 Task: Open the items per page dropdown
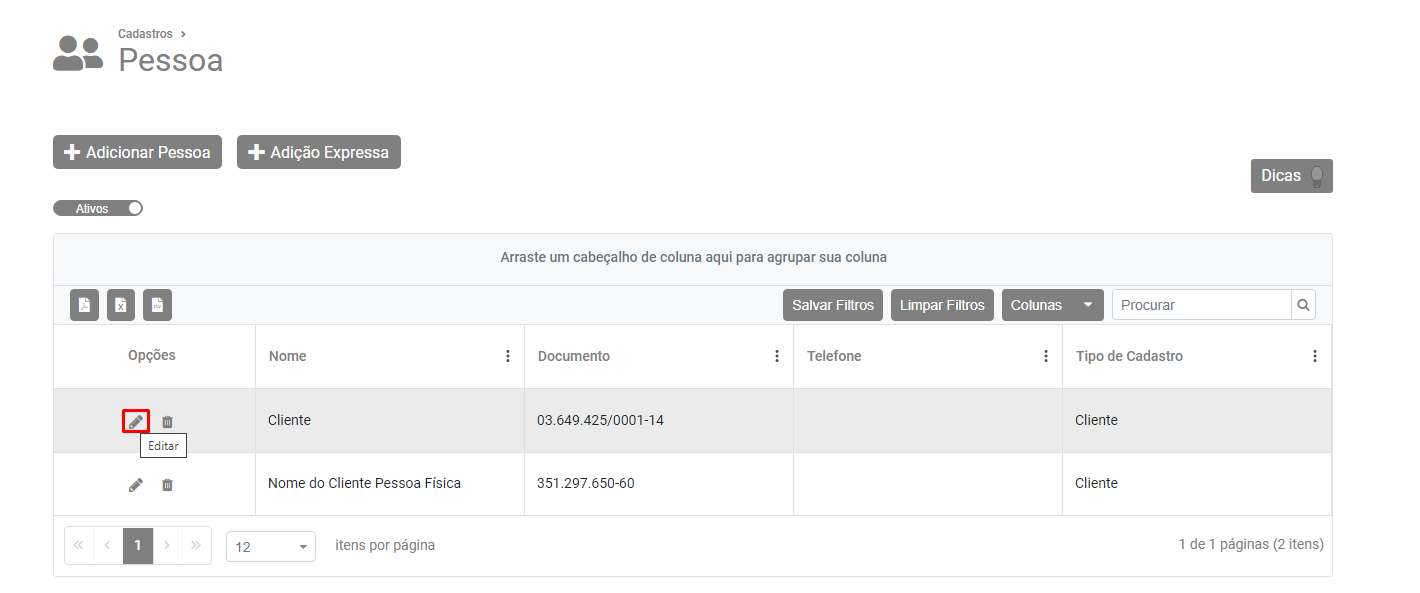[x=270, y=547]
